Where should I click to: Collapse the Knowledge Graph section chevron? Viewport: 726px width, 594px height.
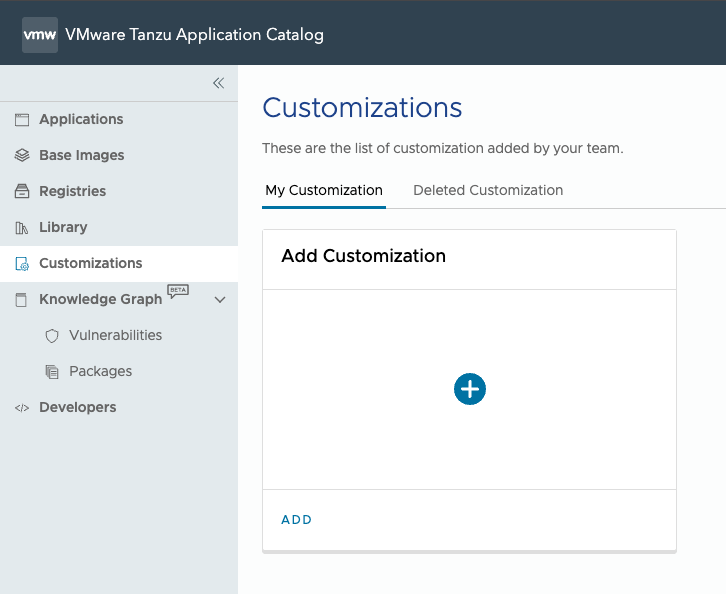[220, 300]
